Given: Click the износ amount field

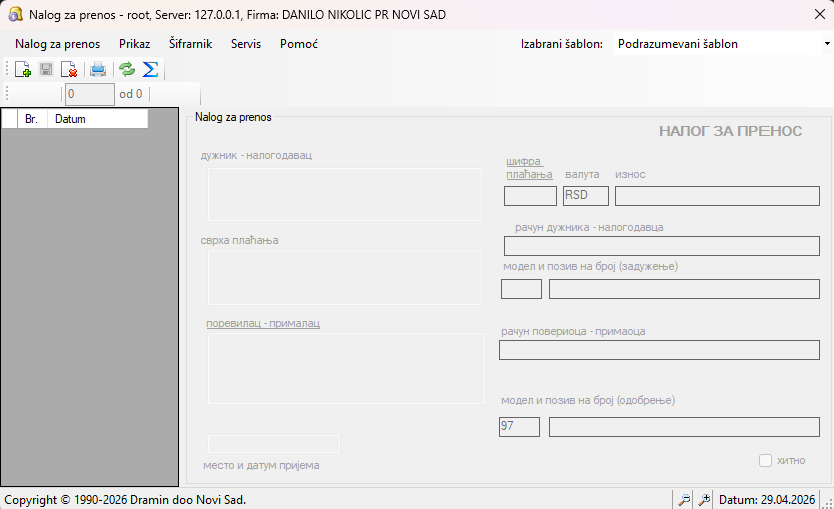Looking at the screenshot, I should coord(718,196).
